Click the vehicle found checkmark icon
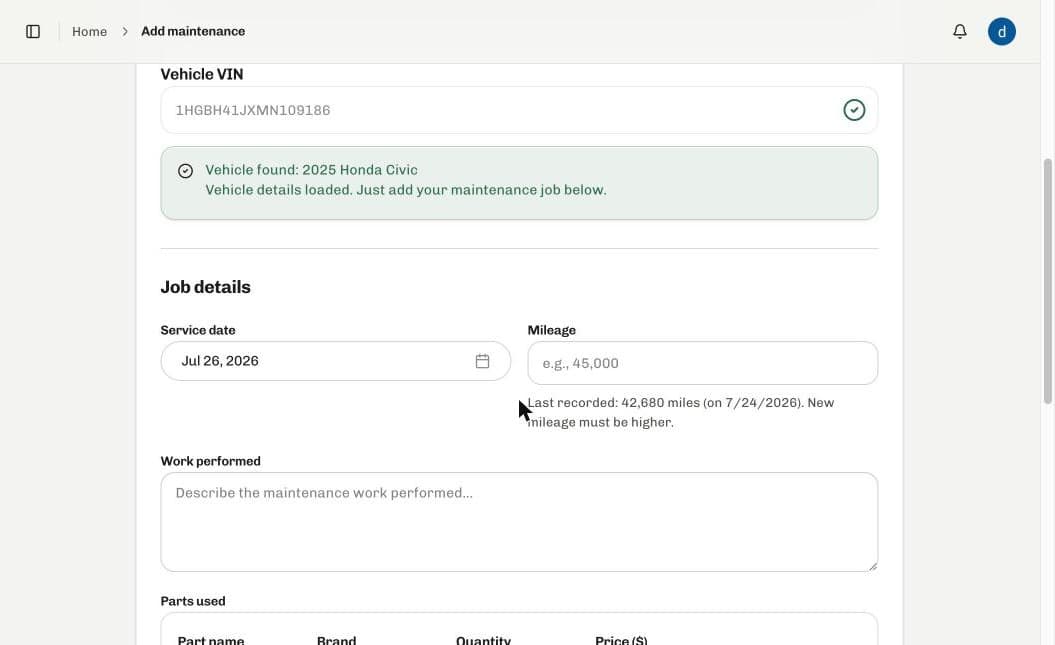 tap(185, 171)
